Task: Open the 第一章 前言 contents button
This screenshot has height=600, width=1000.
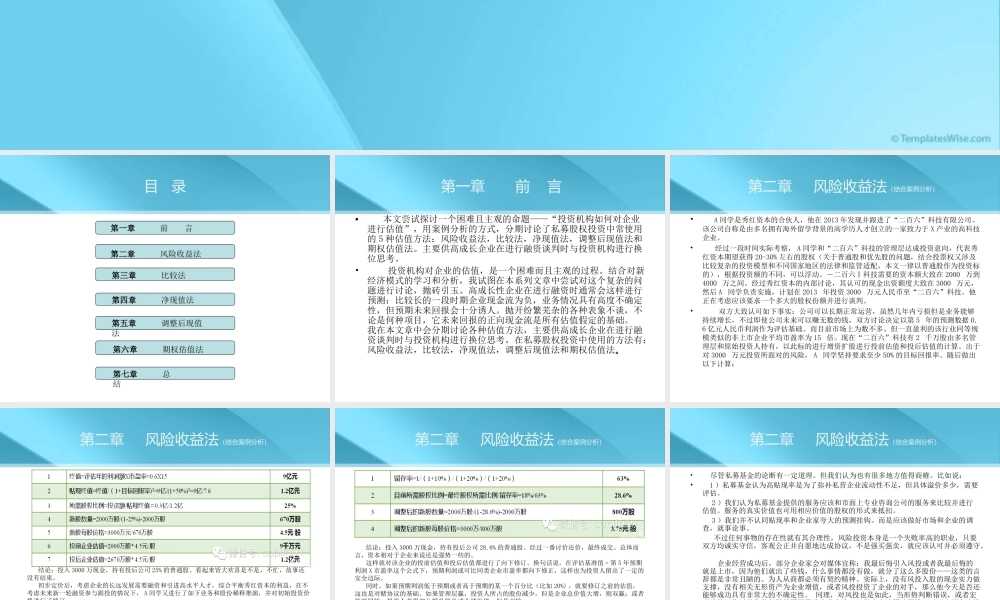Action: point(165,228)
